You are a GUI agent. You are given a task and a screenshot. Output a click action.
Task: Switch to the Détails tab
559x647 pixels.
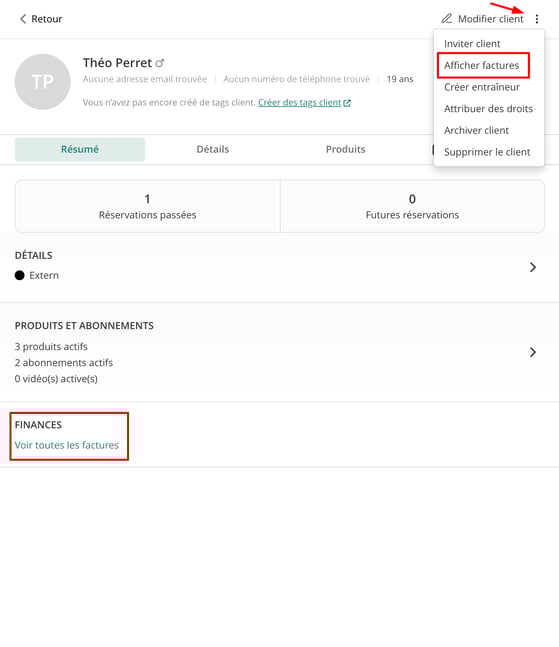[x=212, y=149]
